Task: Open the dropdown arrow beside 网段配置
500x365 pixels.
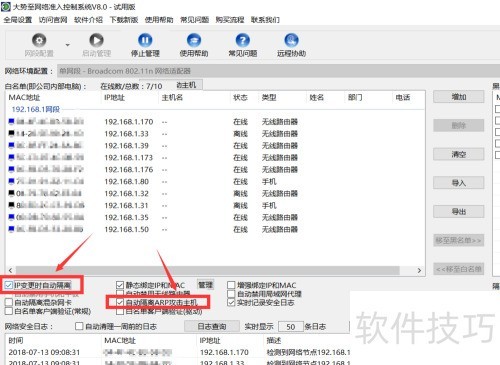Action: pyautogui.click(x=68, y=45)
